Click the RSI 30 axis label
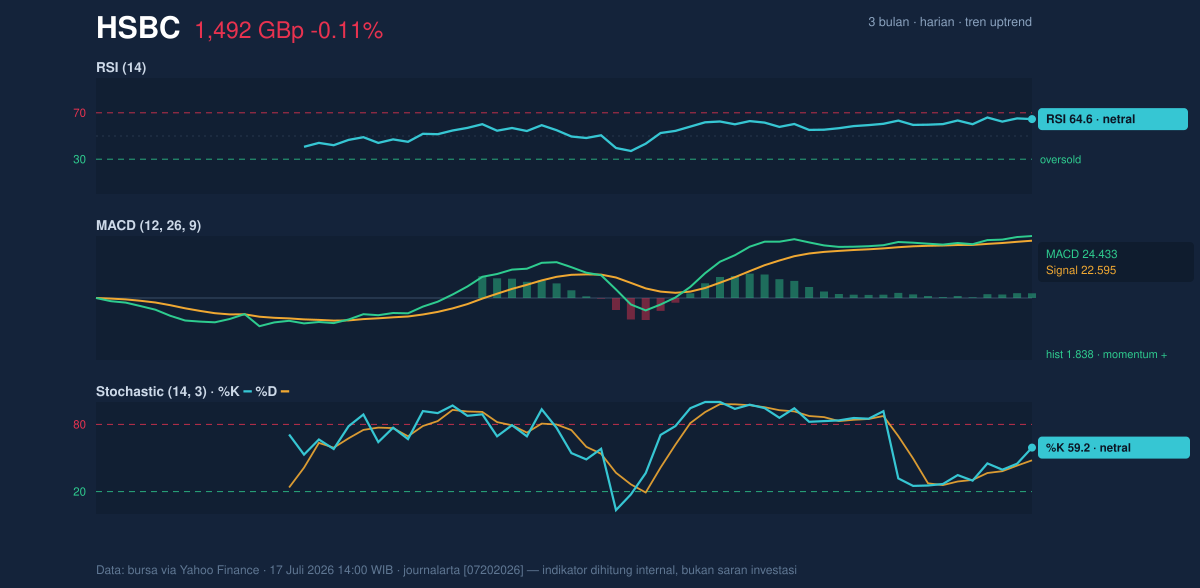The width and height of the screenshot is (1200, 588). [79, 159]
